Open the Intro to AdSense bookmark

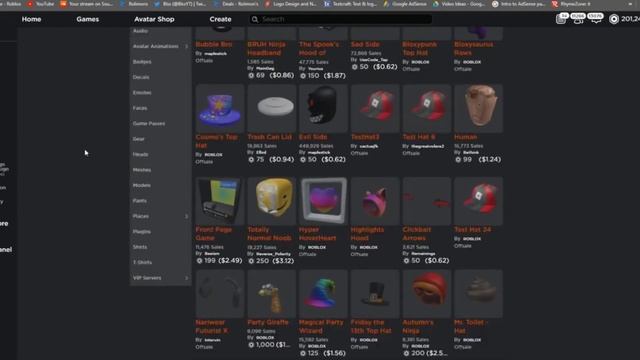coord(518,4)
